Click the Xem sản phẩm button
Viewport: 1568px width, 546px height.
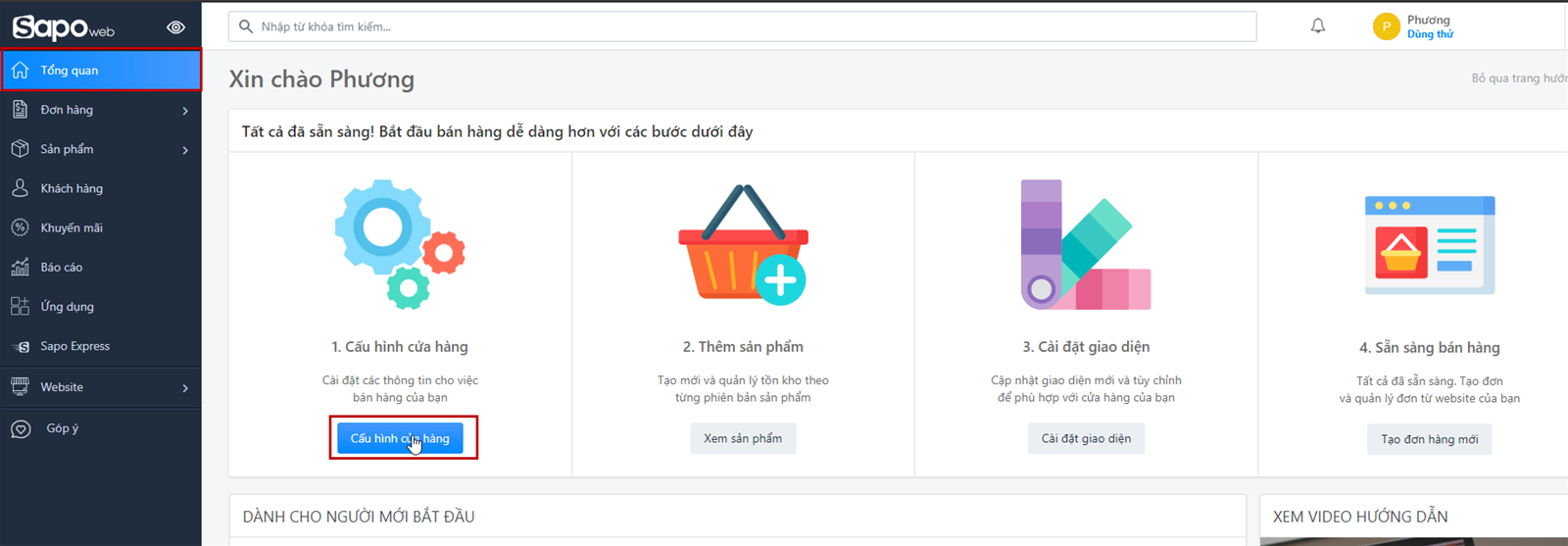click(x=743, y=438)
